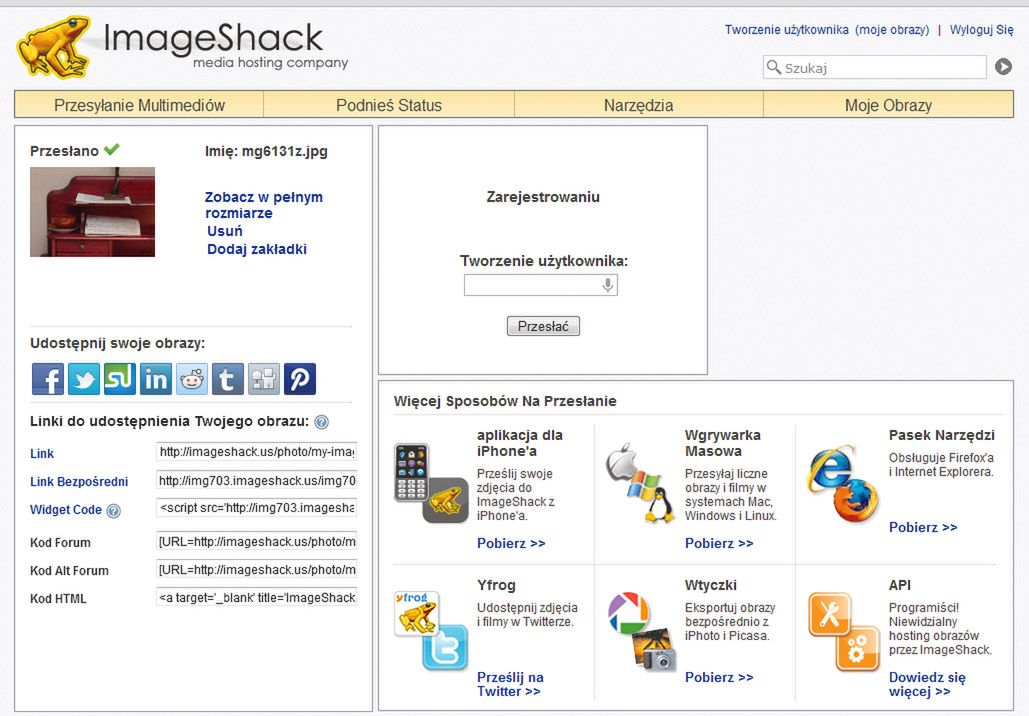
Task: Click the search go arrow button
Action: tap(1003, 67)
